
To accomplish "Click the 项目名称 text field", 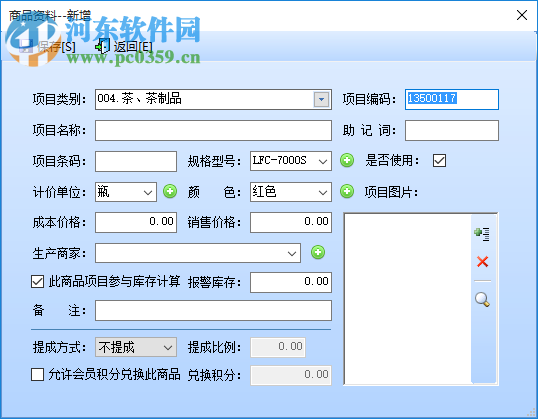I will (x=213, y=130).
